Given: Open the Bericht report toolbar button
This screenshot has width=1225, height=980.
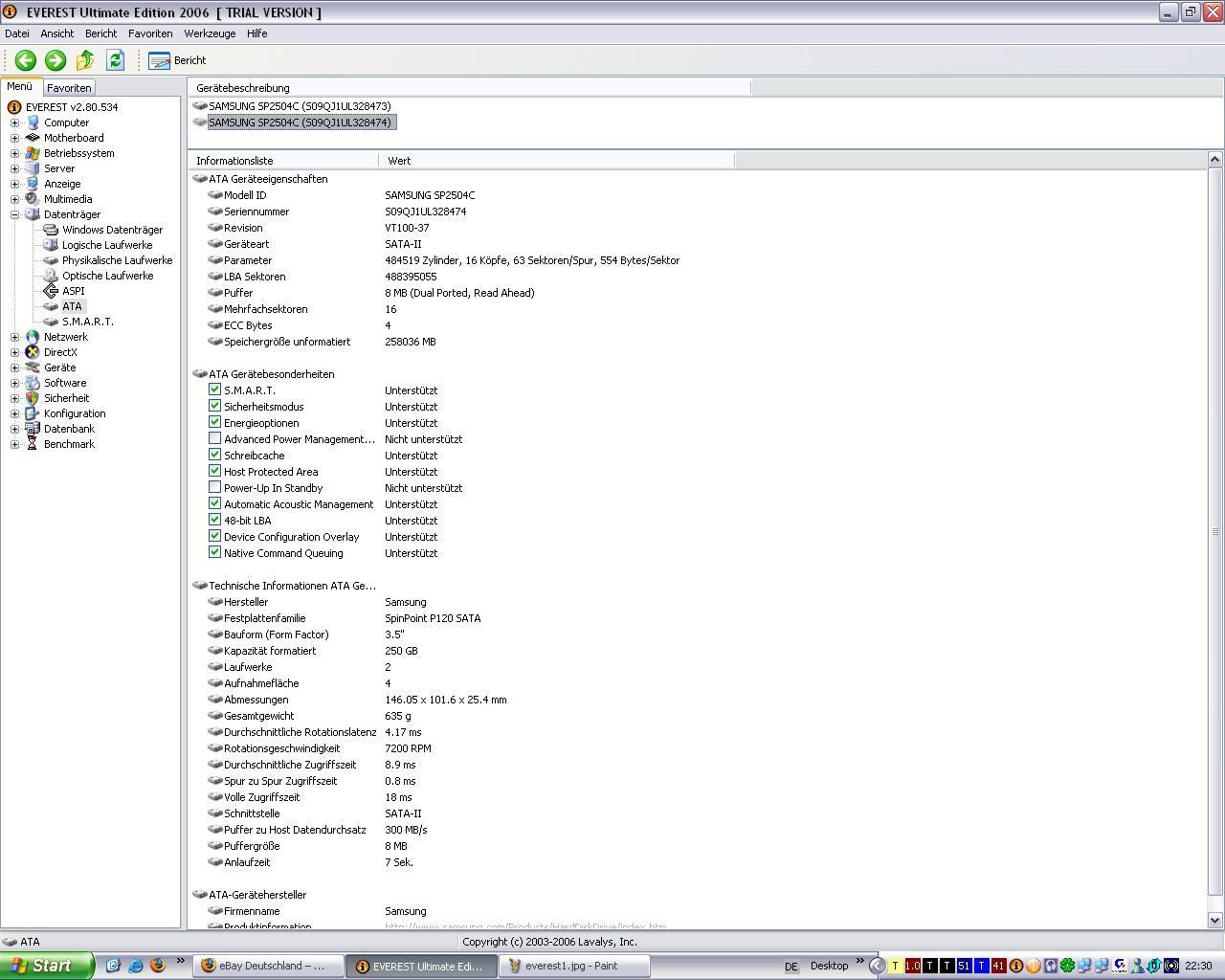Looking at the screenshot, I should (x=177, y=60).
